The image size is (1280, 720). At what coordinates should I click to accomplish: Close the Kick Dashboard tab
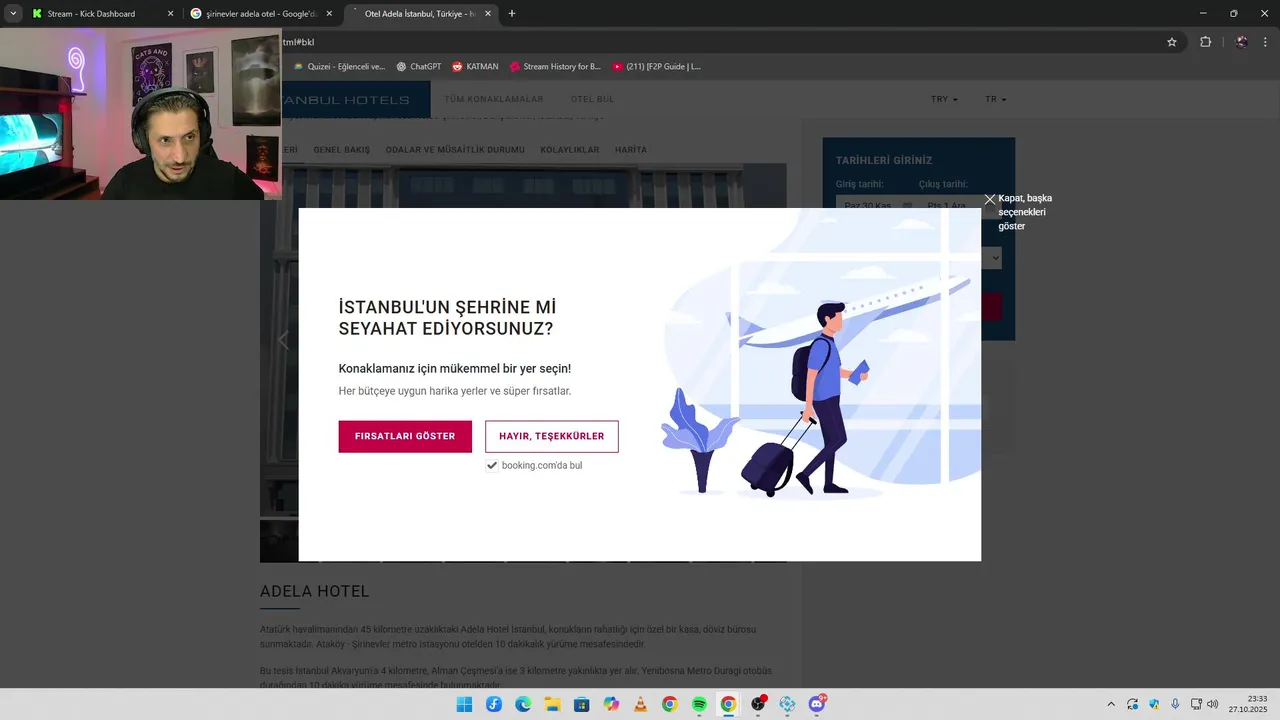click(x=170, y=14)
